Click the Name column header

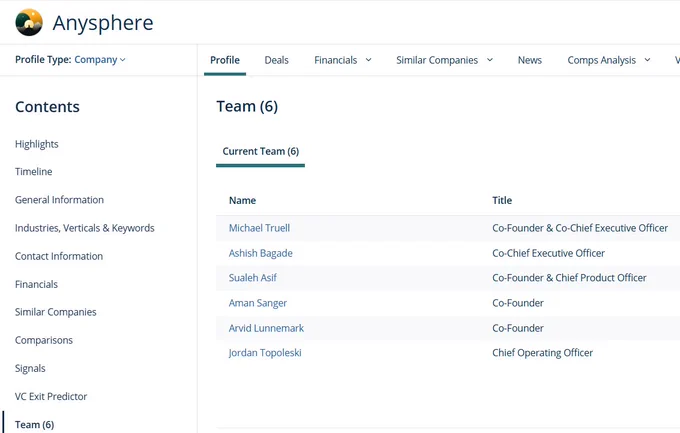pyautogui.click(x=242, y=200)
